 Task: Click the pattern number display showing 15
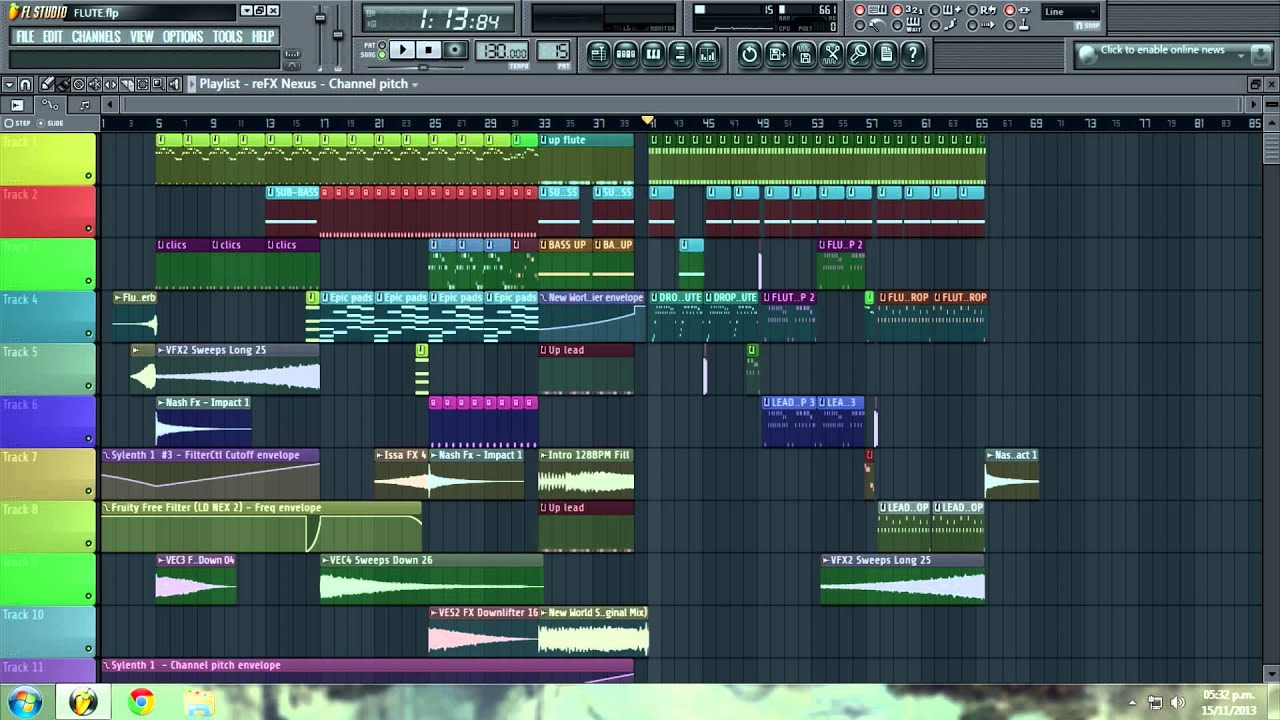pyautogui.click(x=554, y=51)
